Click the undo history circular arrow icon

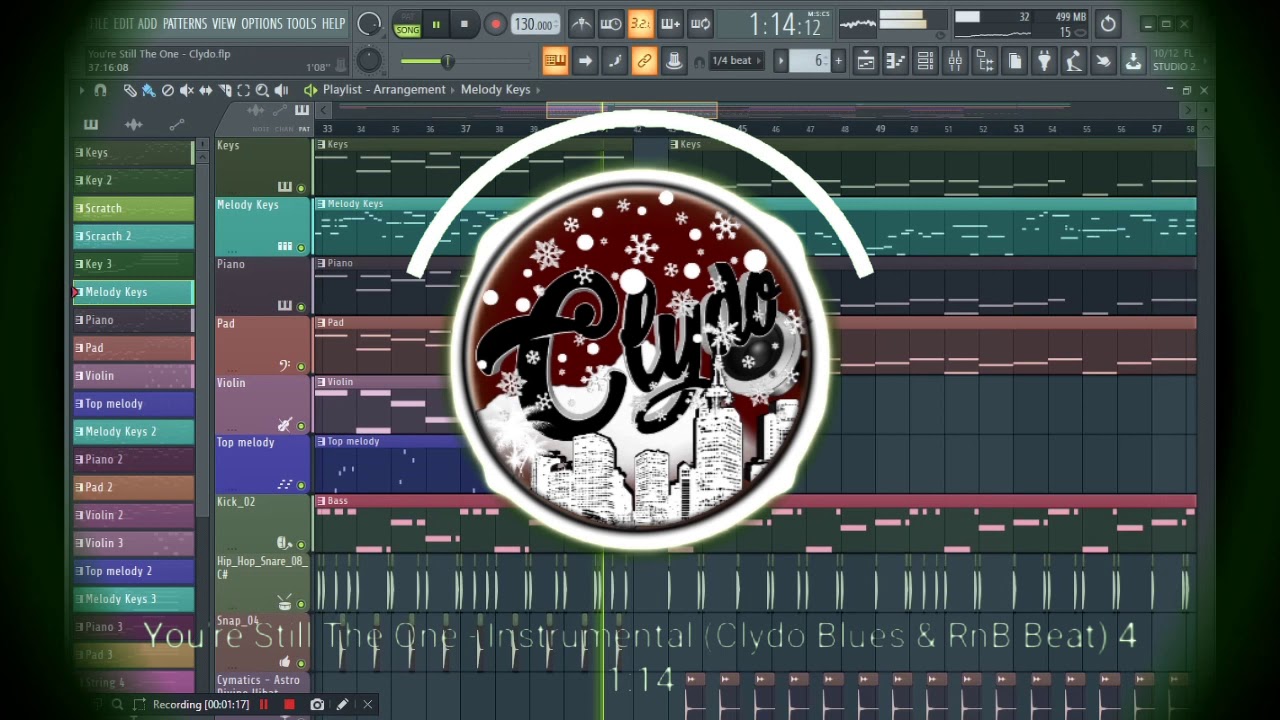tap(1108, 24)
